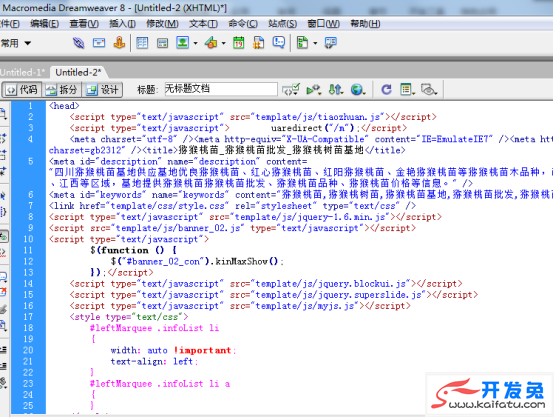The image size is (554, 417).
Task: Expand the images dropdown arrow
Action: click(x=195, y=43)
